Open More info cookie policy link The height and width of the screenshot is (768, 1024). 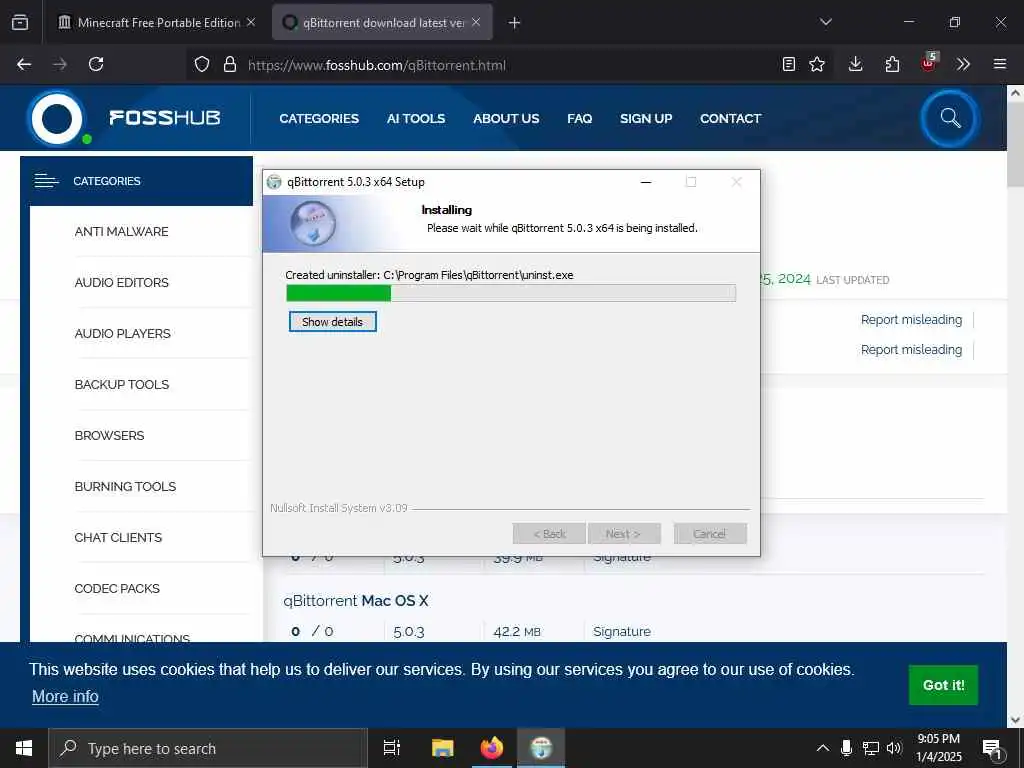[x=65, y=697]
